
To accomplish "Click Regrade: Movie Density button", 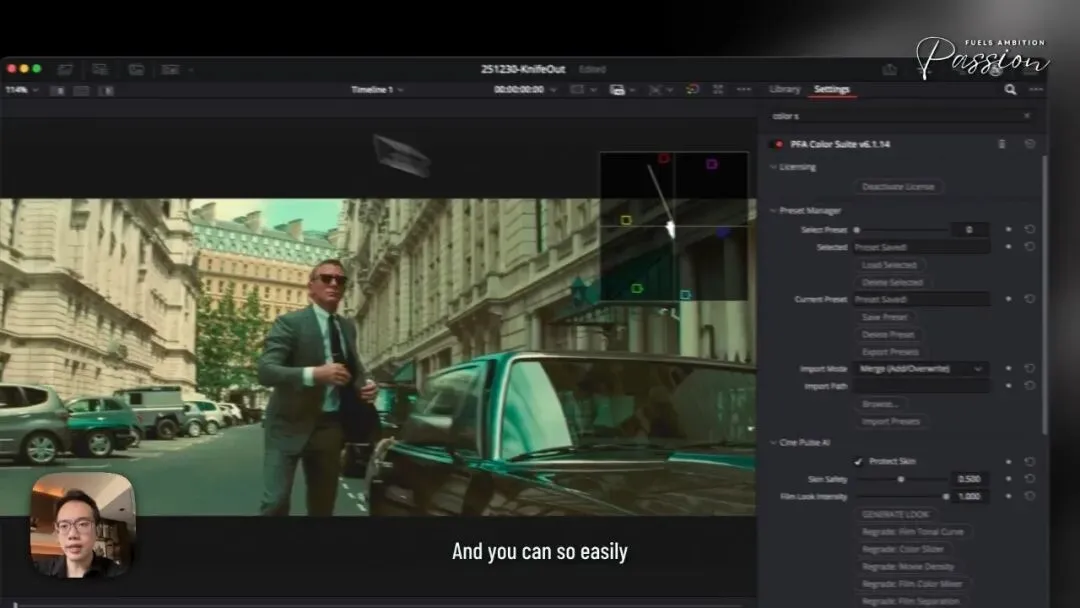I will point(908,567).
